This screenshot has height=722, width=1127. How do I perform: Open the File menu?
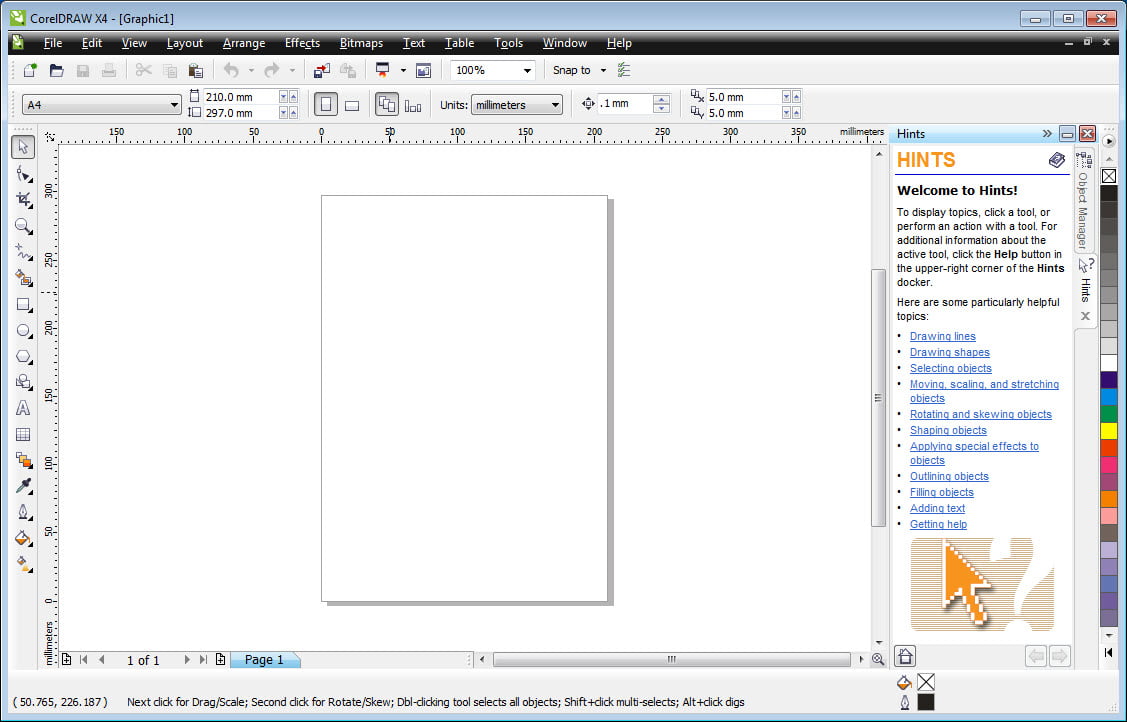(x=52, y=43)
